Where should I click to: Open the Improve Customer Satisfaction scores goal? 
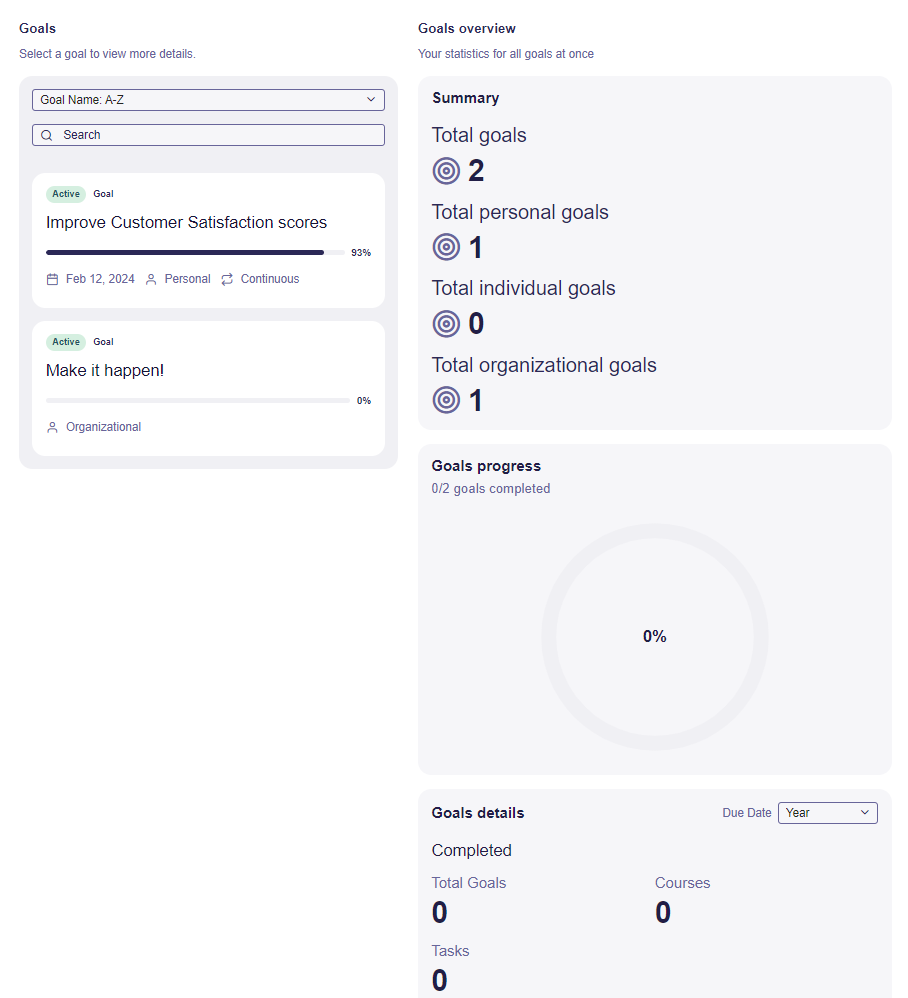(x=208, y=241)
